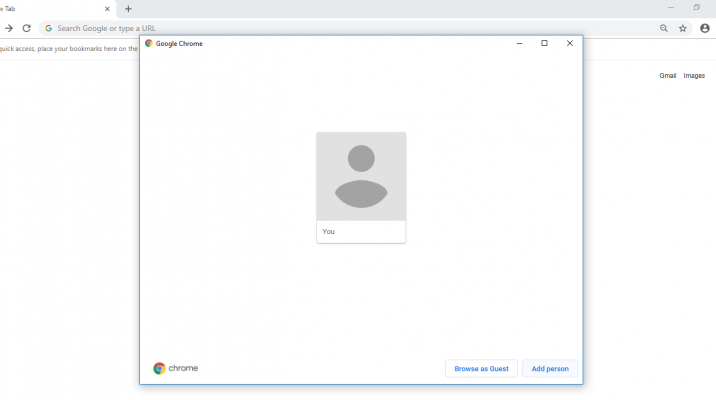Open the zoom magnifier icon in the address bar
This screenshot has width=716, height=400.
664,28
